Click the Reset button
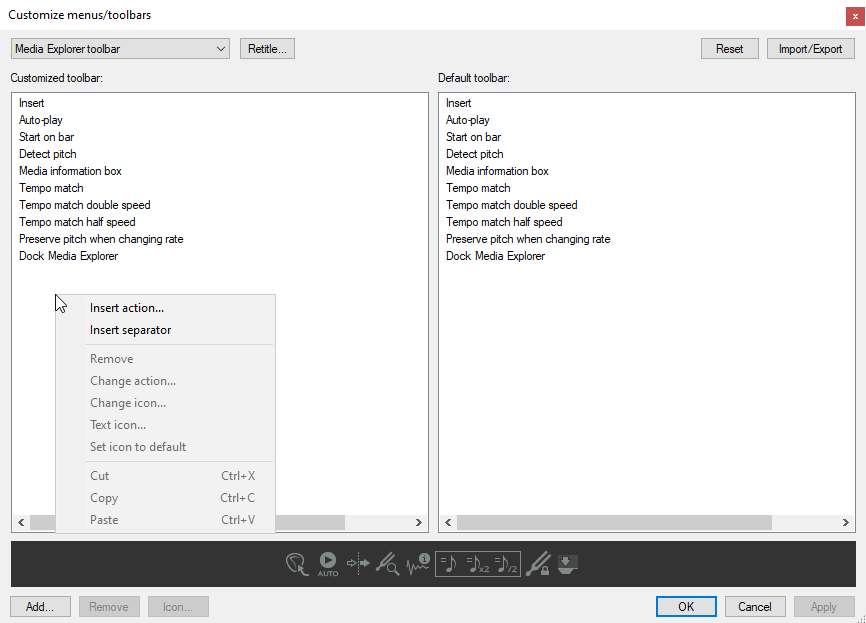Image resolution: width=866 pixels, height=623 pixels. [x=729, y=49]
